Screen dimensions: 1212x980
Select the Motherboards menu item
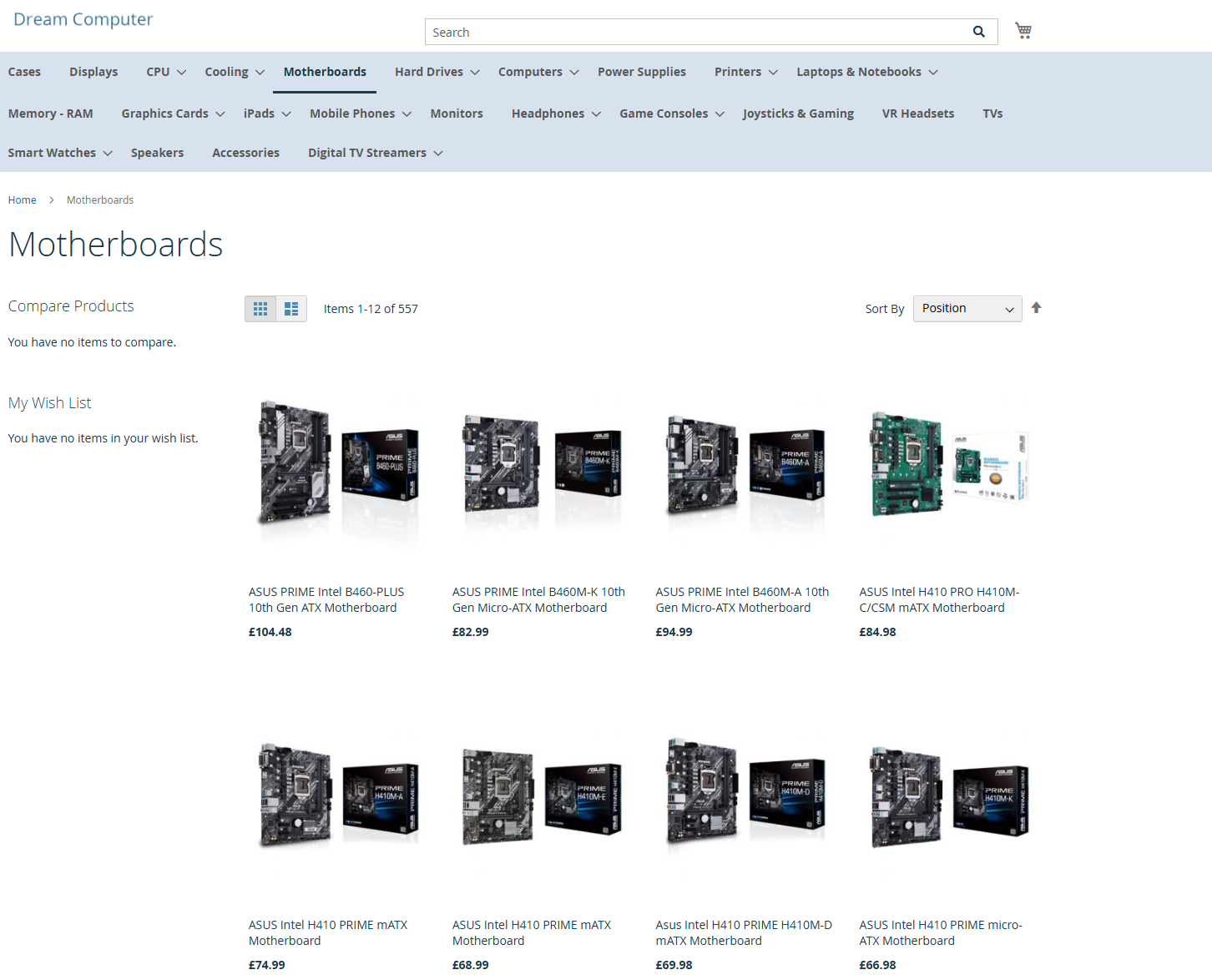coord(325,72)
